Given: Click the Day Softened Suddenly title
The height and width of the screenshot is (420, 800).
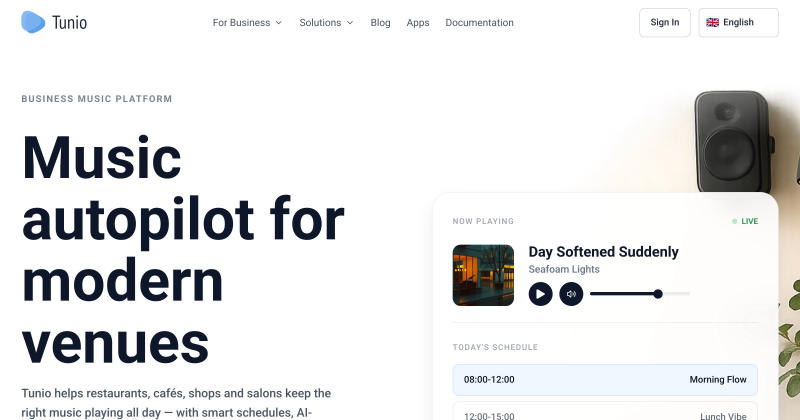Looking at the screenshot, I should click(x=604, y=252).
